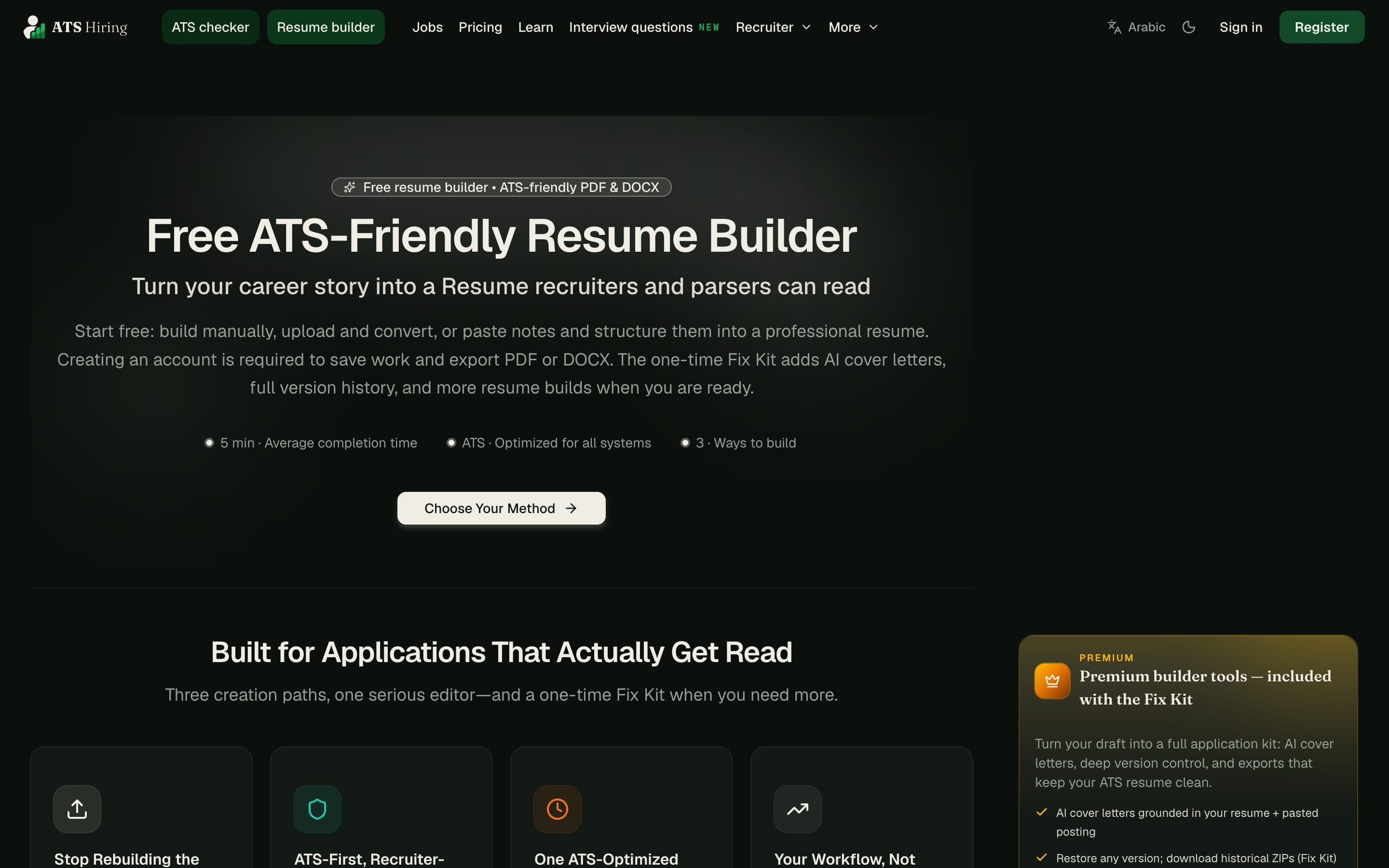Click the orange clock icon on One ATS-Optimized card
Viewport: 1389px width, 868px height.
(x=558, y=809)
